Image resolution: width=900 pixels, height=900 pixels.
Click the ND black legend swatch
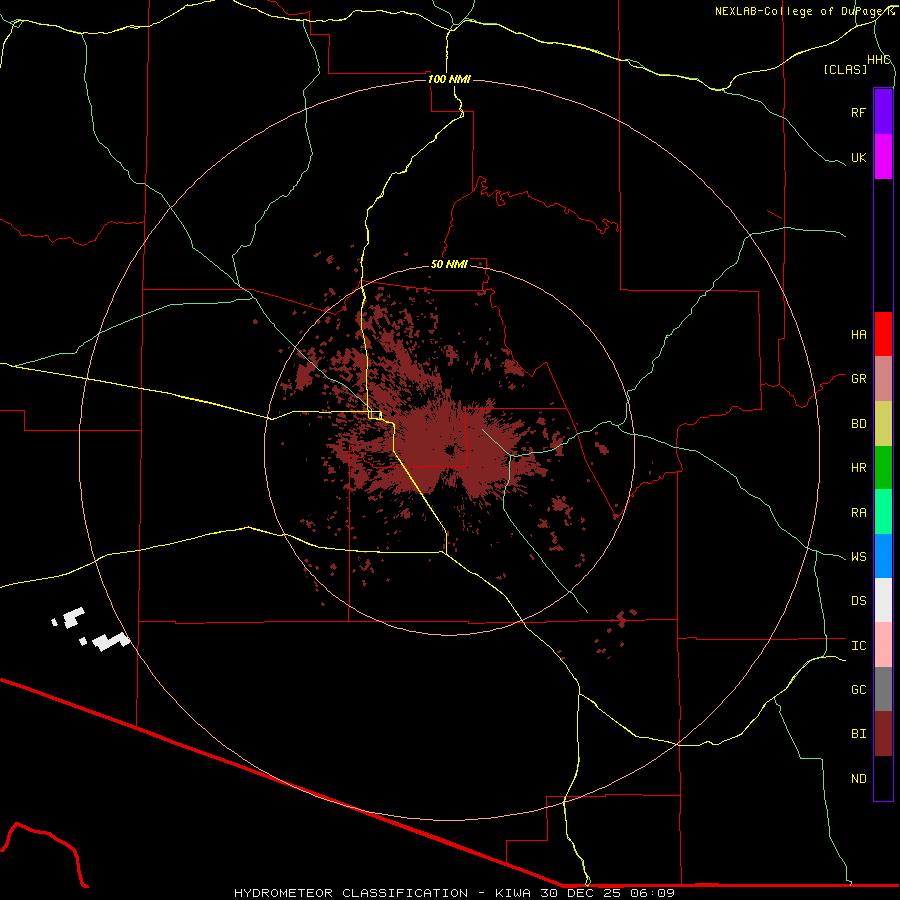coord(883,778)
